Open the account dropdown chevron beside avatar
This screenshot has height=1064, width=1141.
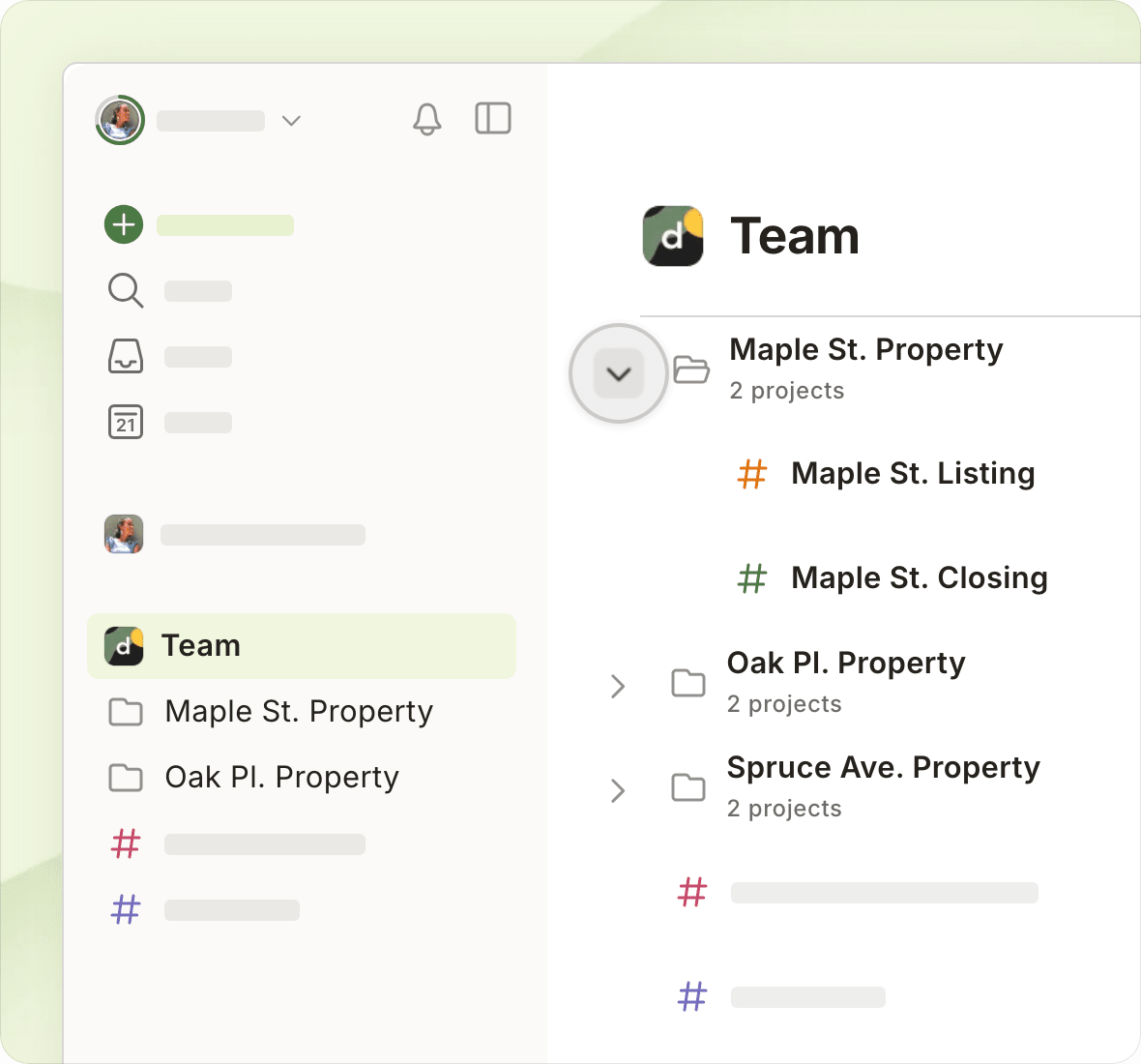click(x=291, y=121)
